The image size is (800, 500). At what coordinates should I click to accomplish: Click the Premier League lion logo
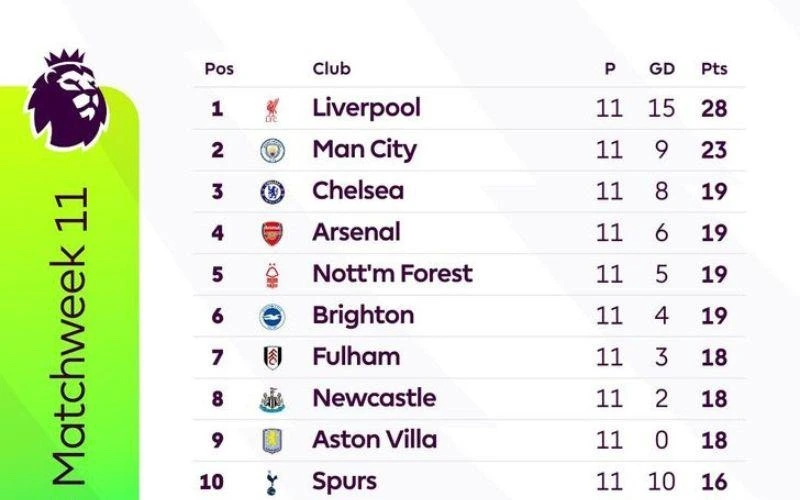click(x=68, y=98)
